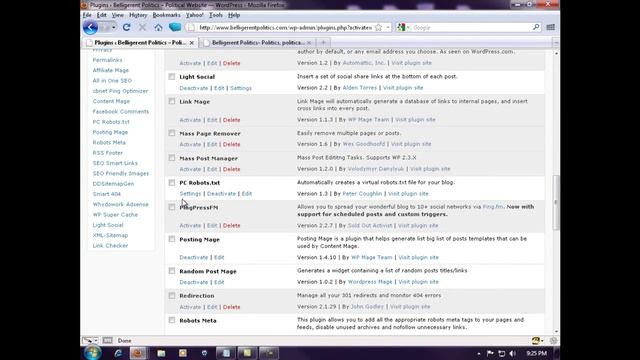
Task: Open the tab list dropdown at tab bar right
Action: [x=556, y=42]
